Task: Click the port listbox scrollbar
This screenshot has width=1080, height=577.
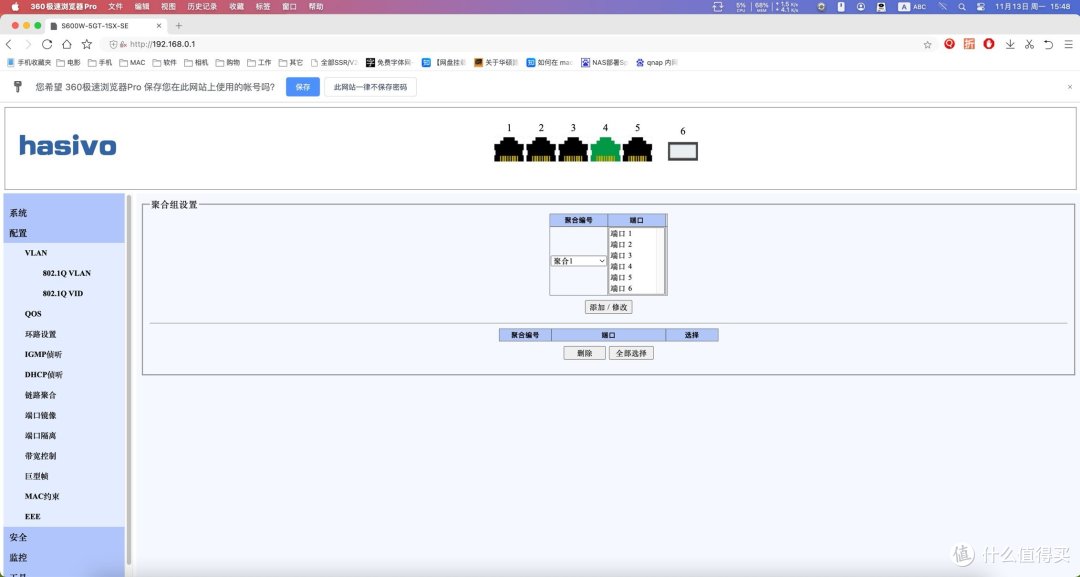Action: 661,260
